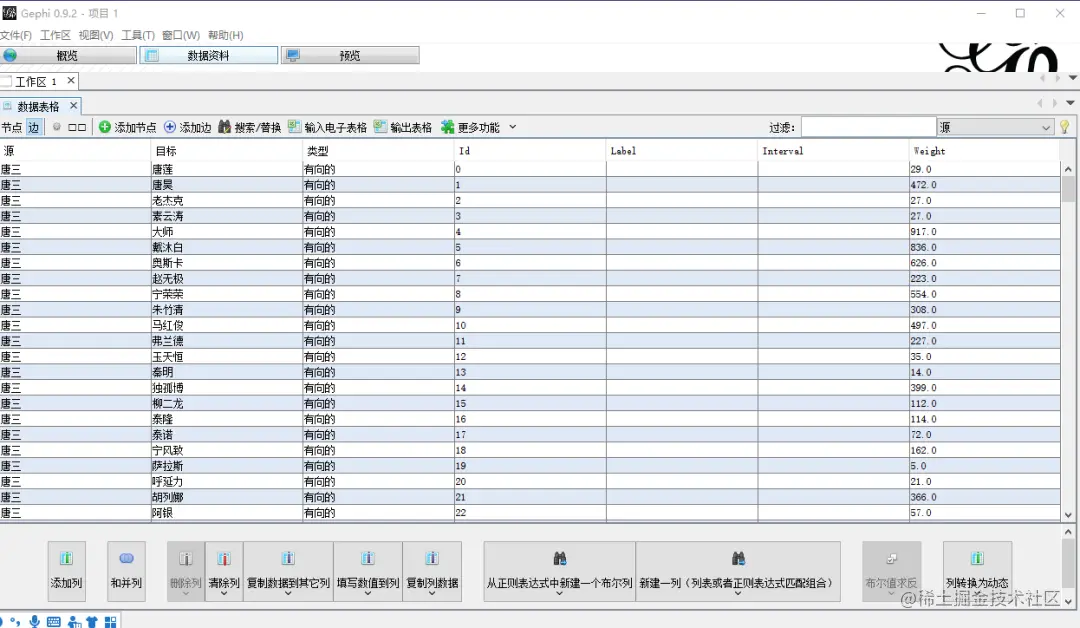
Task: Close the 数据表格 panel tab
Action: [74, 105]
